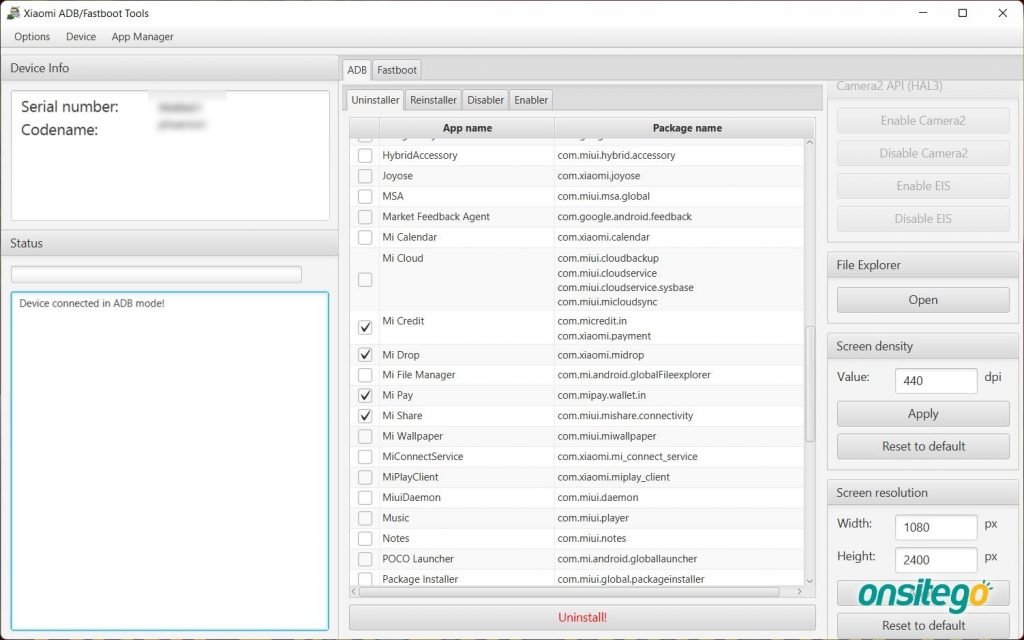The height and width of the screenshot is (640, 1024).
Task: Check the Mi File Manager checkbox
Action: click(x=365, y=375)
